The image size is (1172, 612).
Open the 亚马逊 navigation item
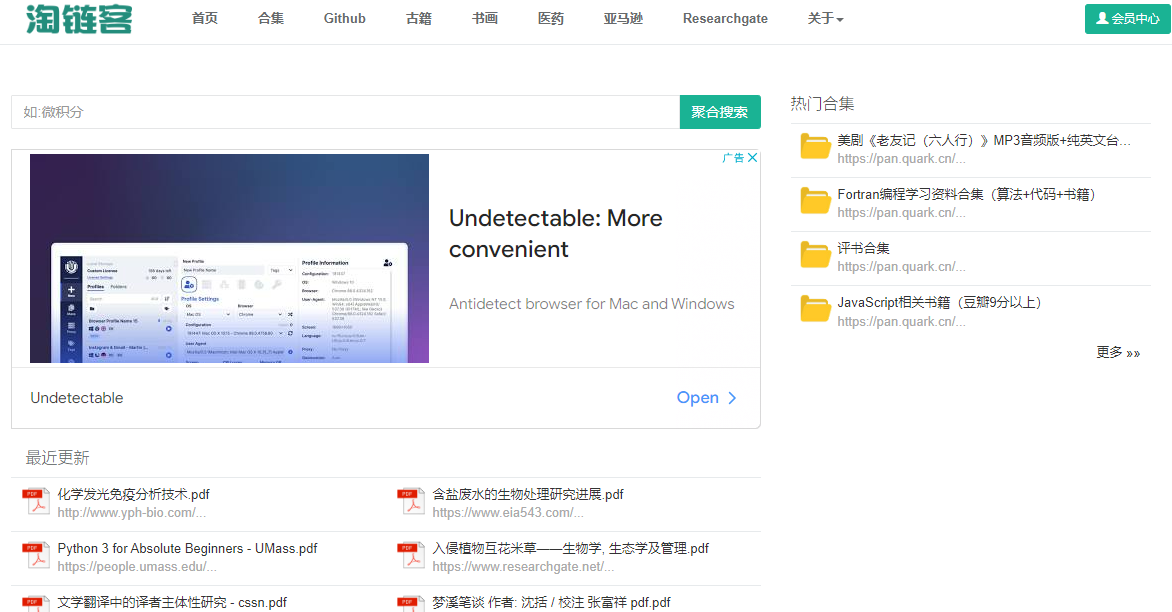623,19
